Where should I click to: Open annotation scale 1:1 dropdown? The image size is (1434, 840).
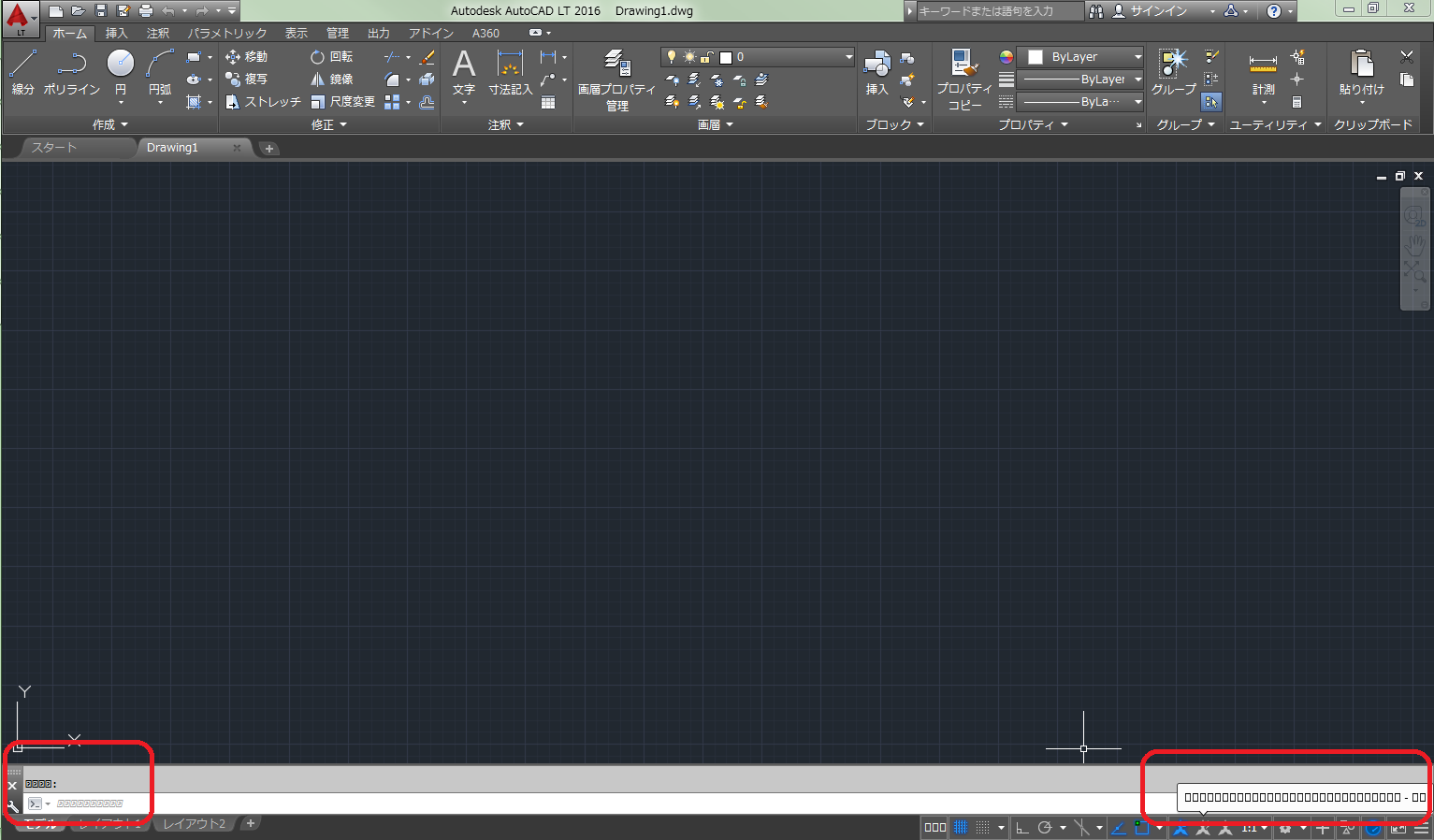[1254, 828]
